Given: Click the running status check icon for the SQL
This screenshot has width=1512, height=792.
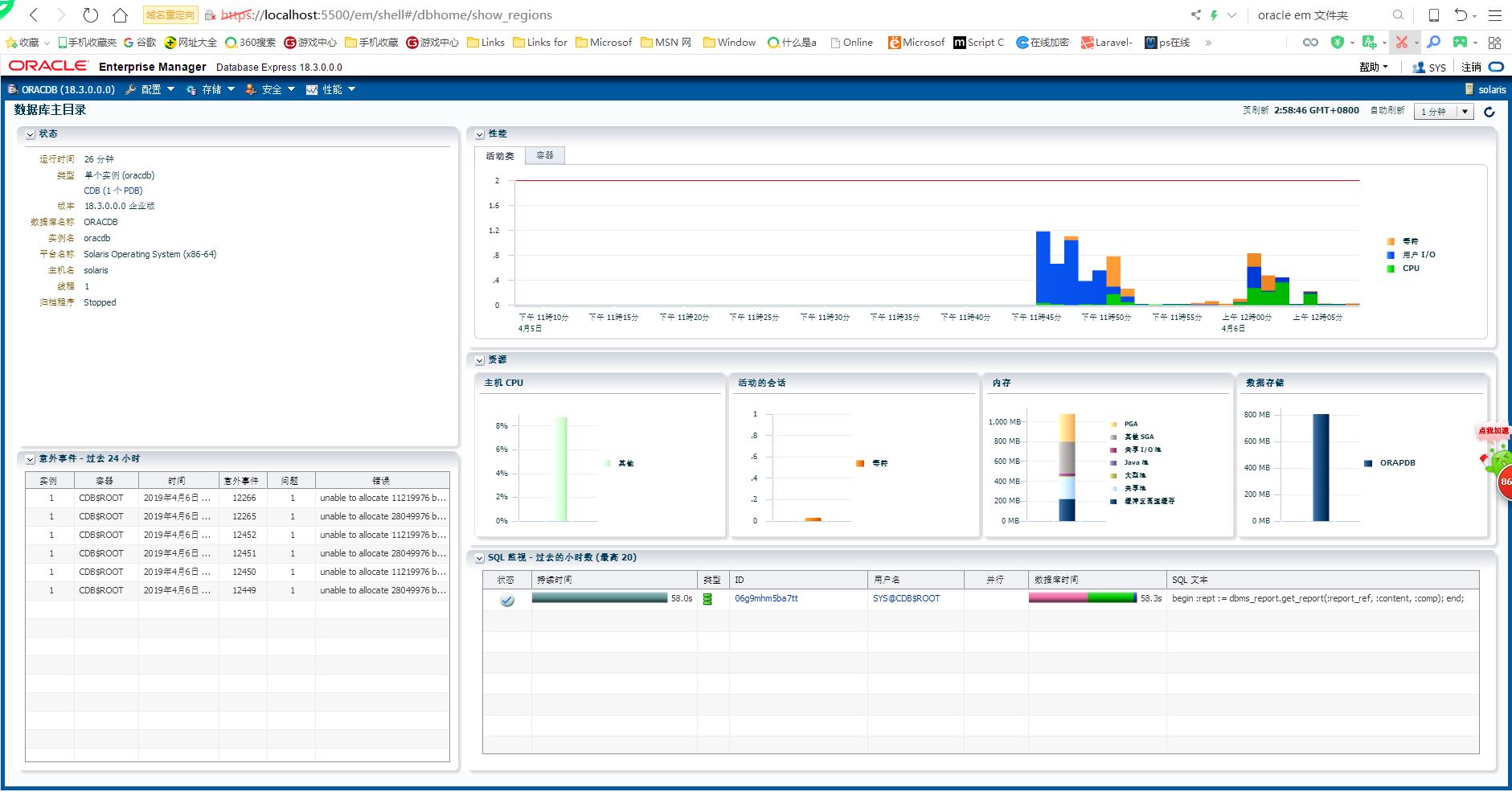Looking at the screenshot, I should coord(506,598).
